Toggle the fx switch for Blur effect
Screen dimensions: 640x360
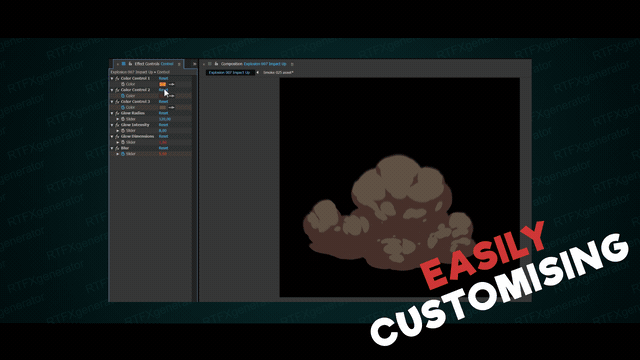(x=117, y=148)
